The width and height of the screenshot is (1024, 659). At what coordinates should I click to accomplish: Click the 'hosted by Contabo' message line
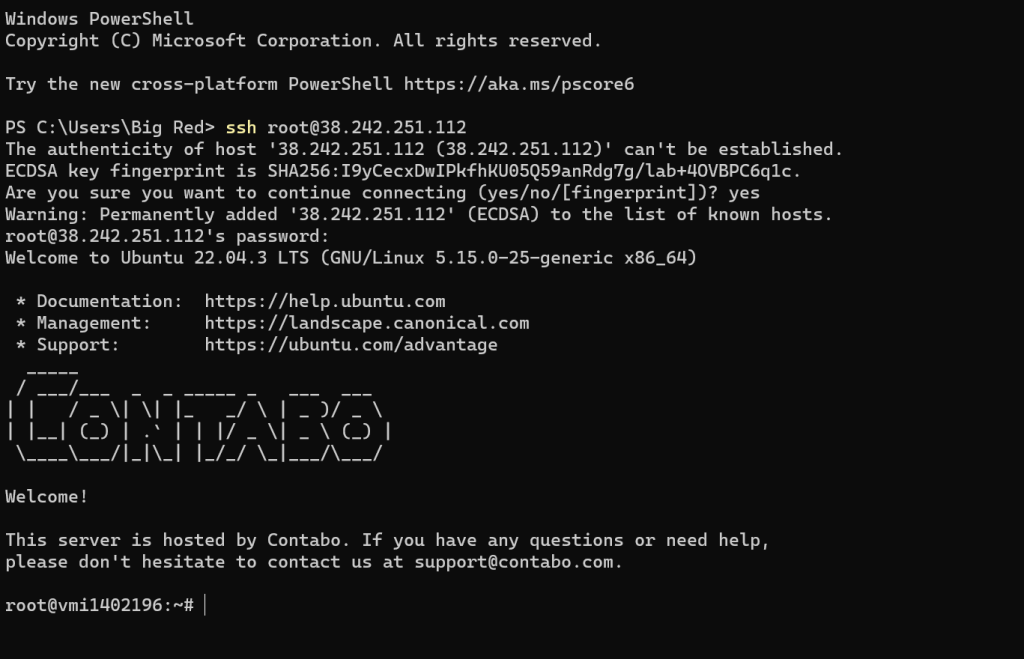click(x=387, y=540)
